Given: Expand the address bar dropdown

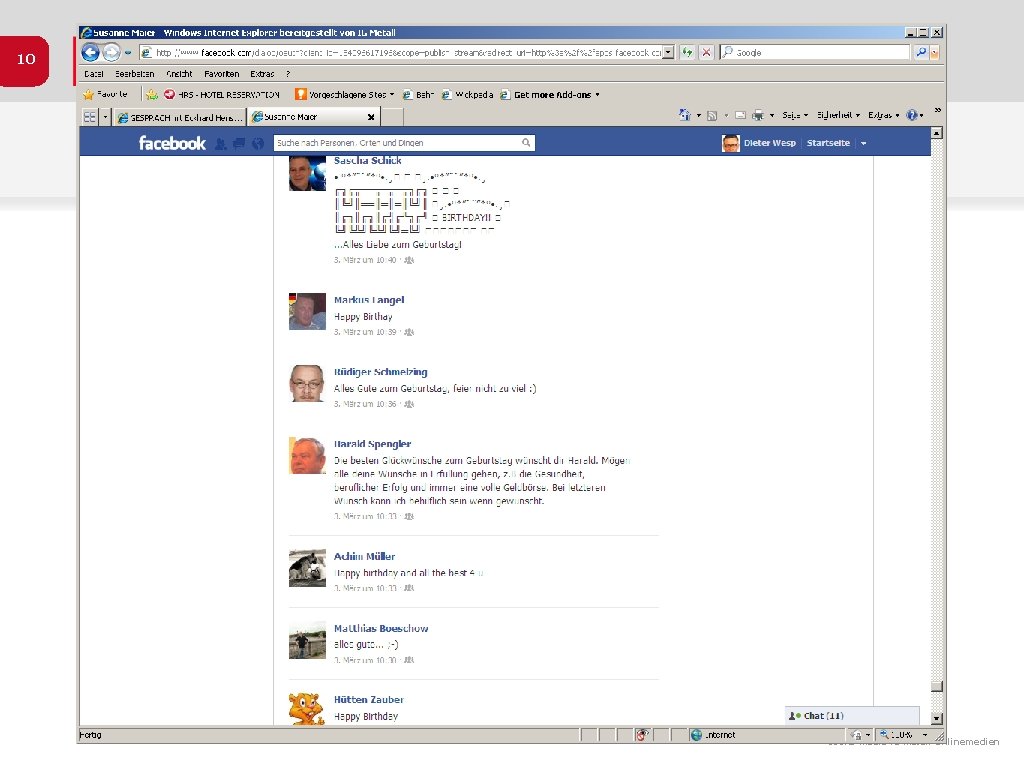Looking at the screenshot, I should (x=668, y=52).
